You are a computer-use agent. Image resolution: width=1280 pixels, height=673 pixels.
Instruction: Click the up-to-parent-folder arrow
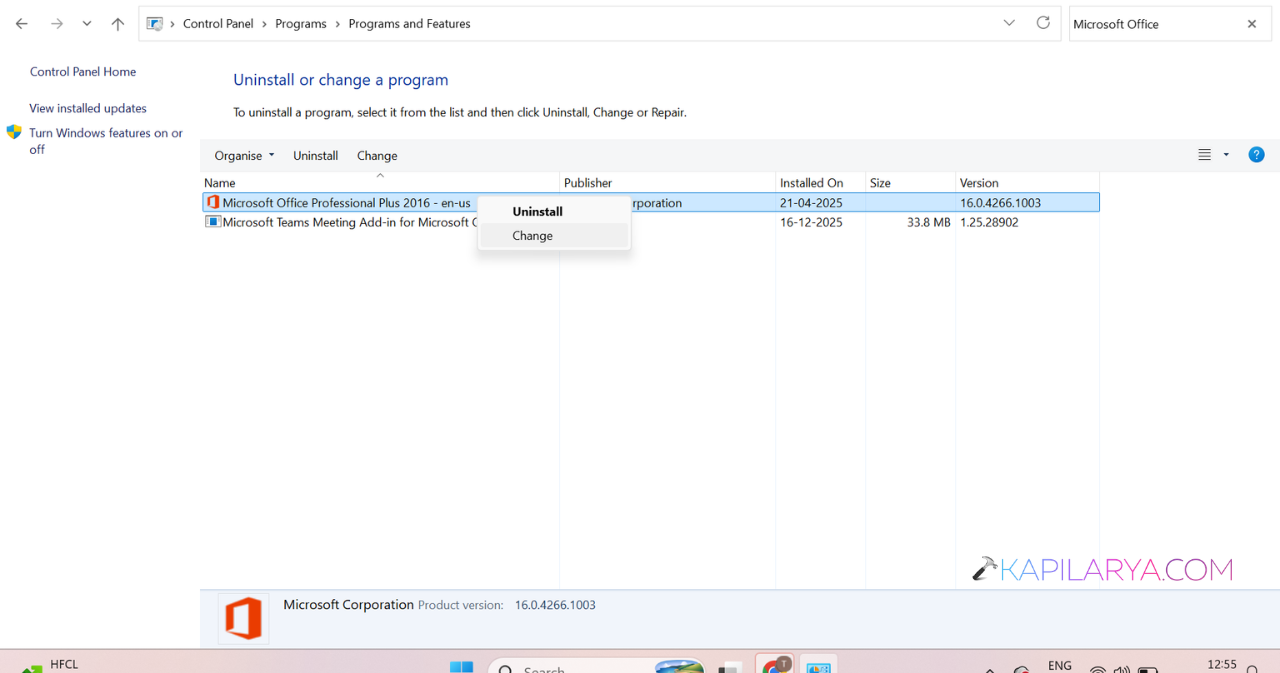click(118, 24)
